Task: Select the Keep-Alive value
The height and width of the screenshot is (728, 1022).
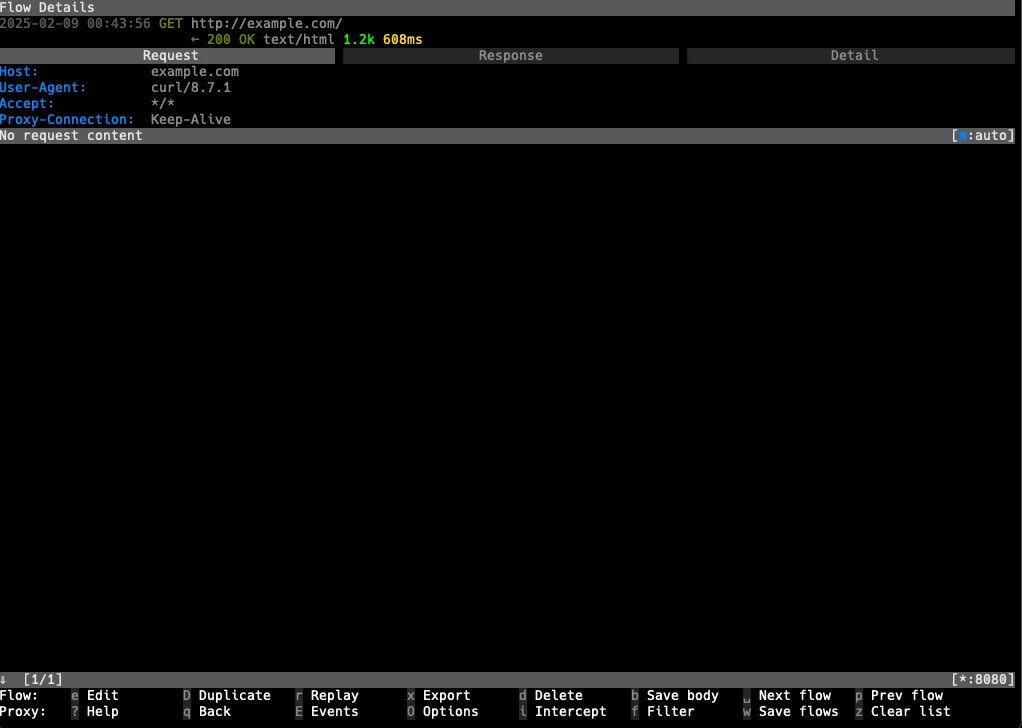Action: point(191,119)
